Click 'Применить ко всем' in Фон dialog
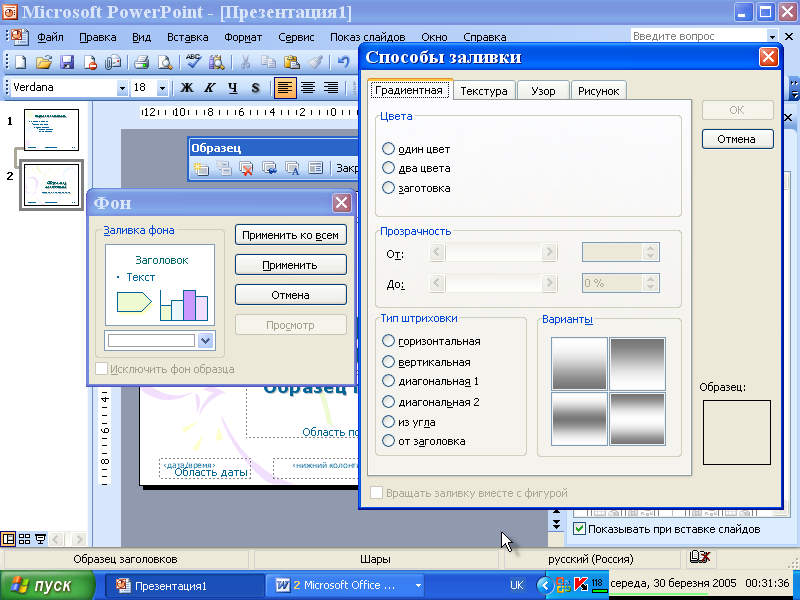 click(290, 235)
